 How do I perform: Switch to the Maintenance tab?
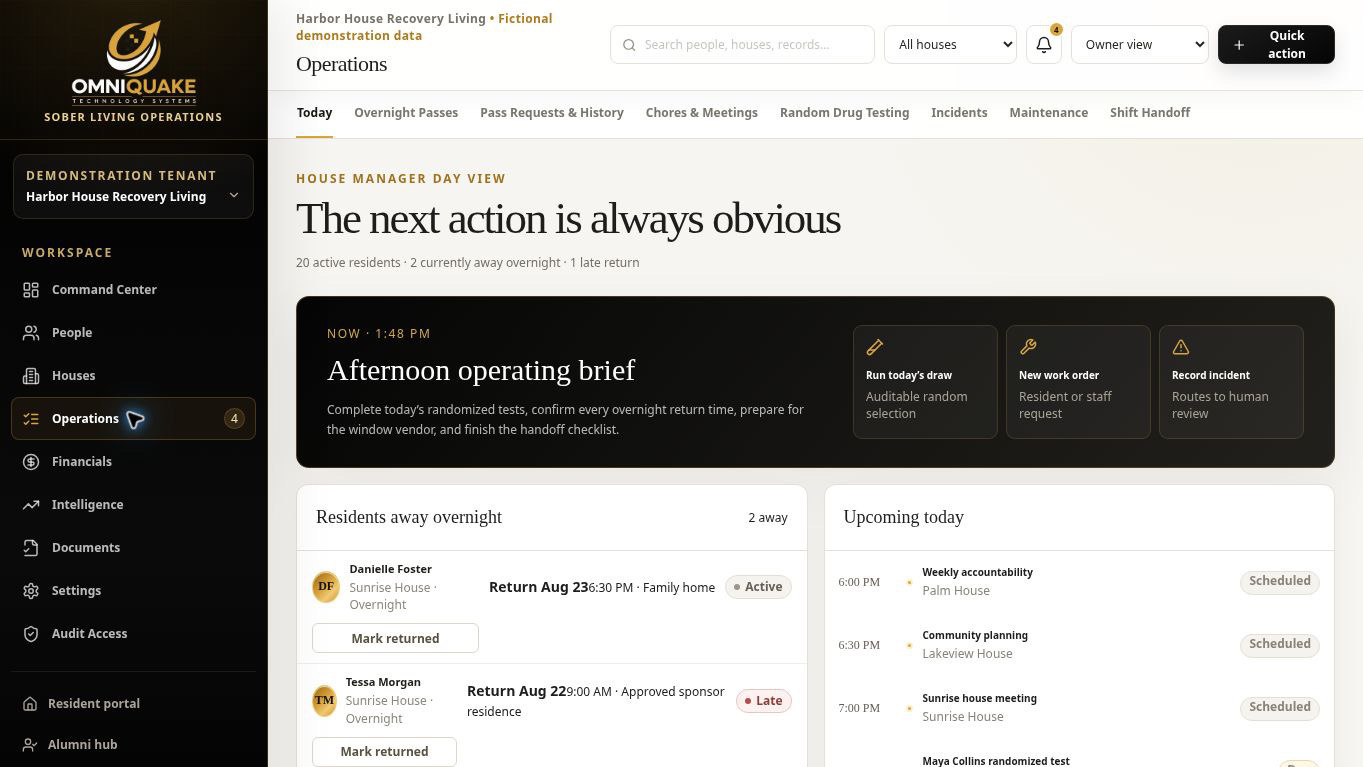pos(1049,113)
